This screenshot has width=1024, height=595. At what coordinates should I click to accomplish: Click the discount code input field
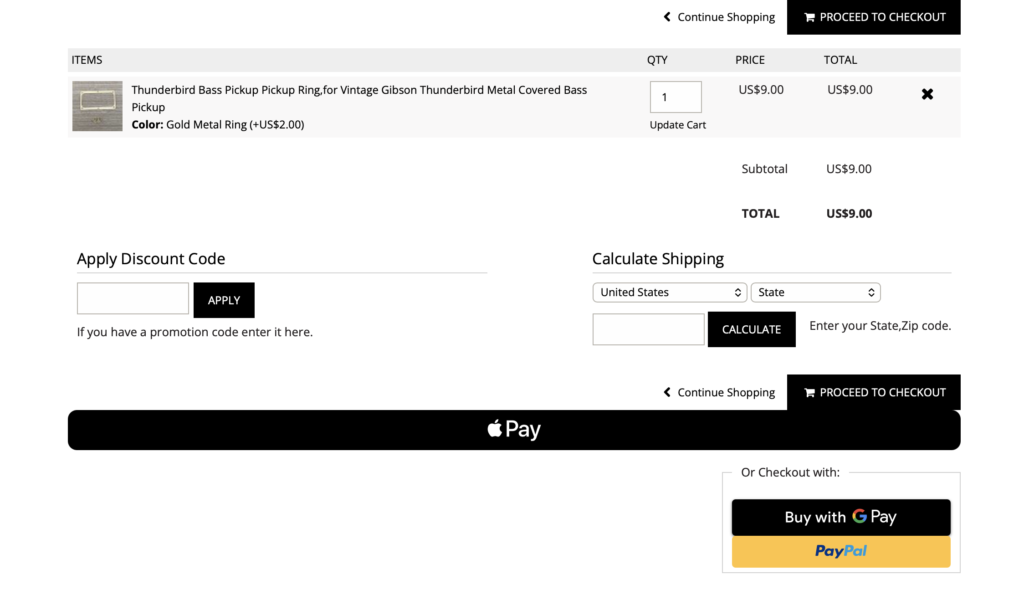click(133, 299)
